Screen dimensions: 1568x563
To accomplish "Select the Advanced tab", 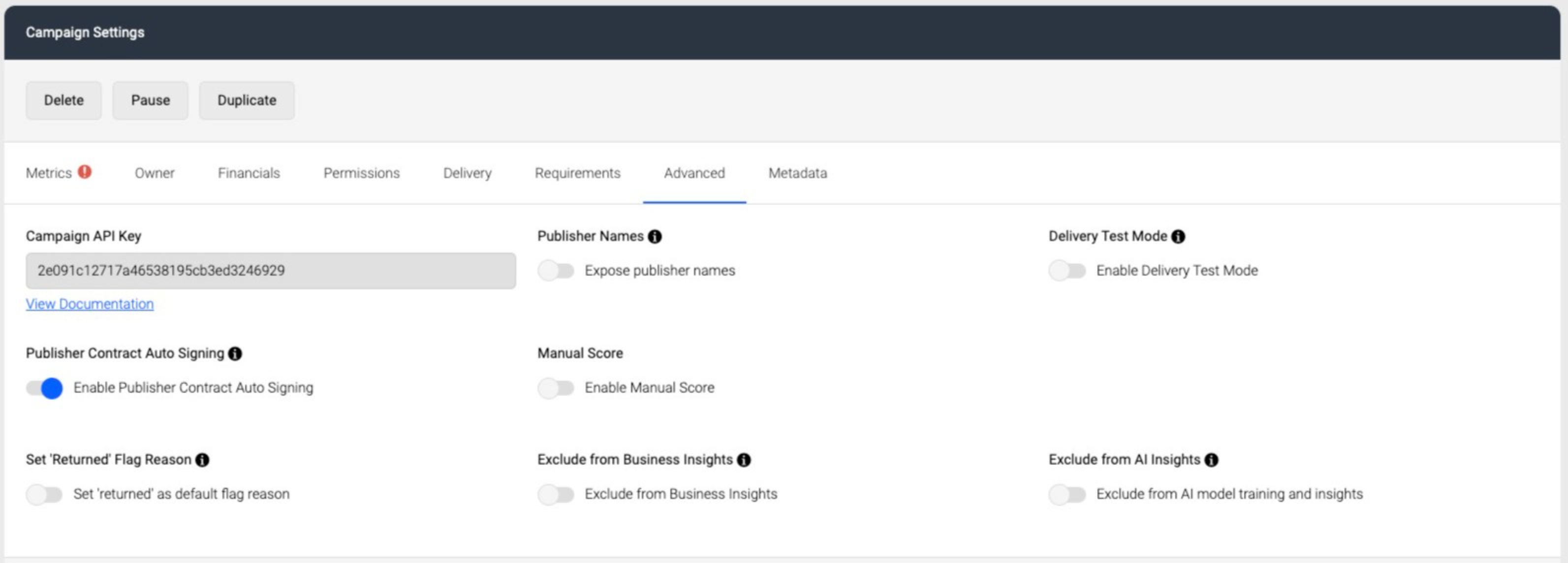I will [x=694, y=173].
